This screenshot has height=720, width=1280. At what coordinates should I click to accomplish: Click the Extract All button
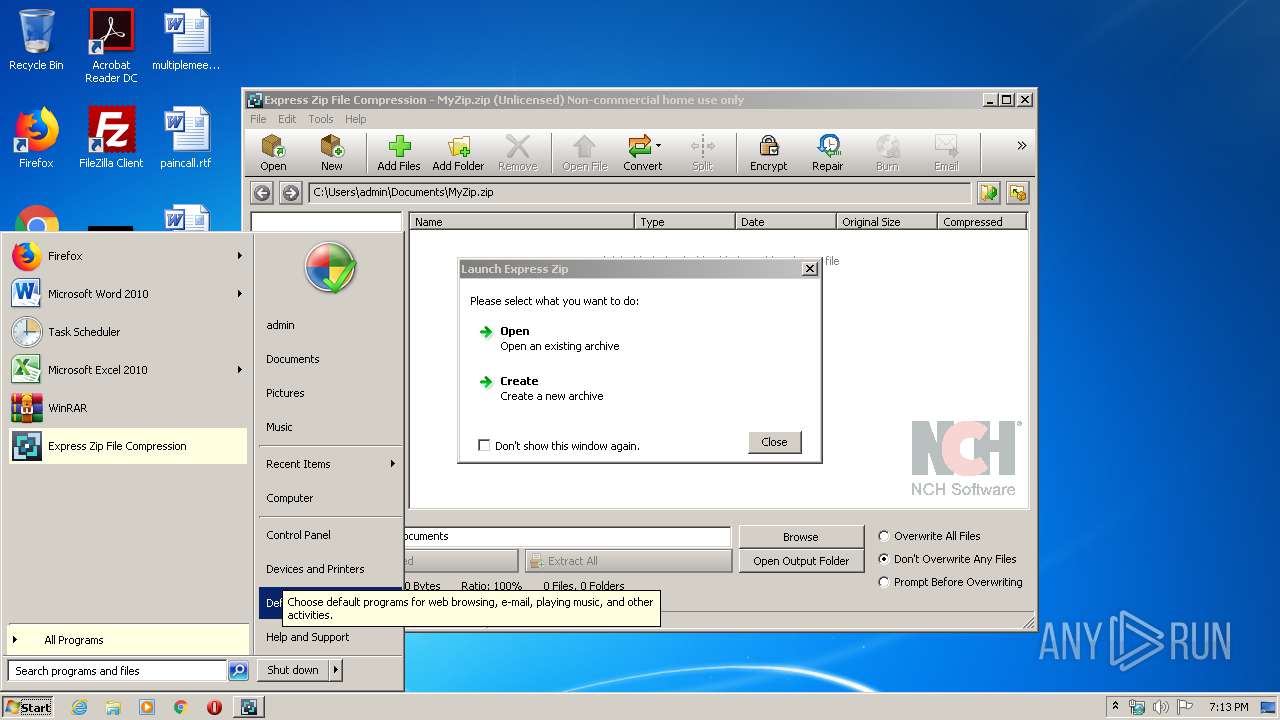coord(628,561)
